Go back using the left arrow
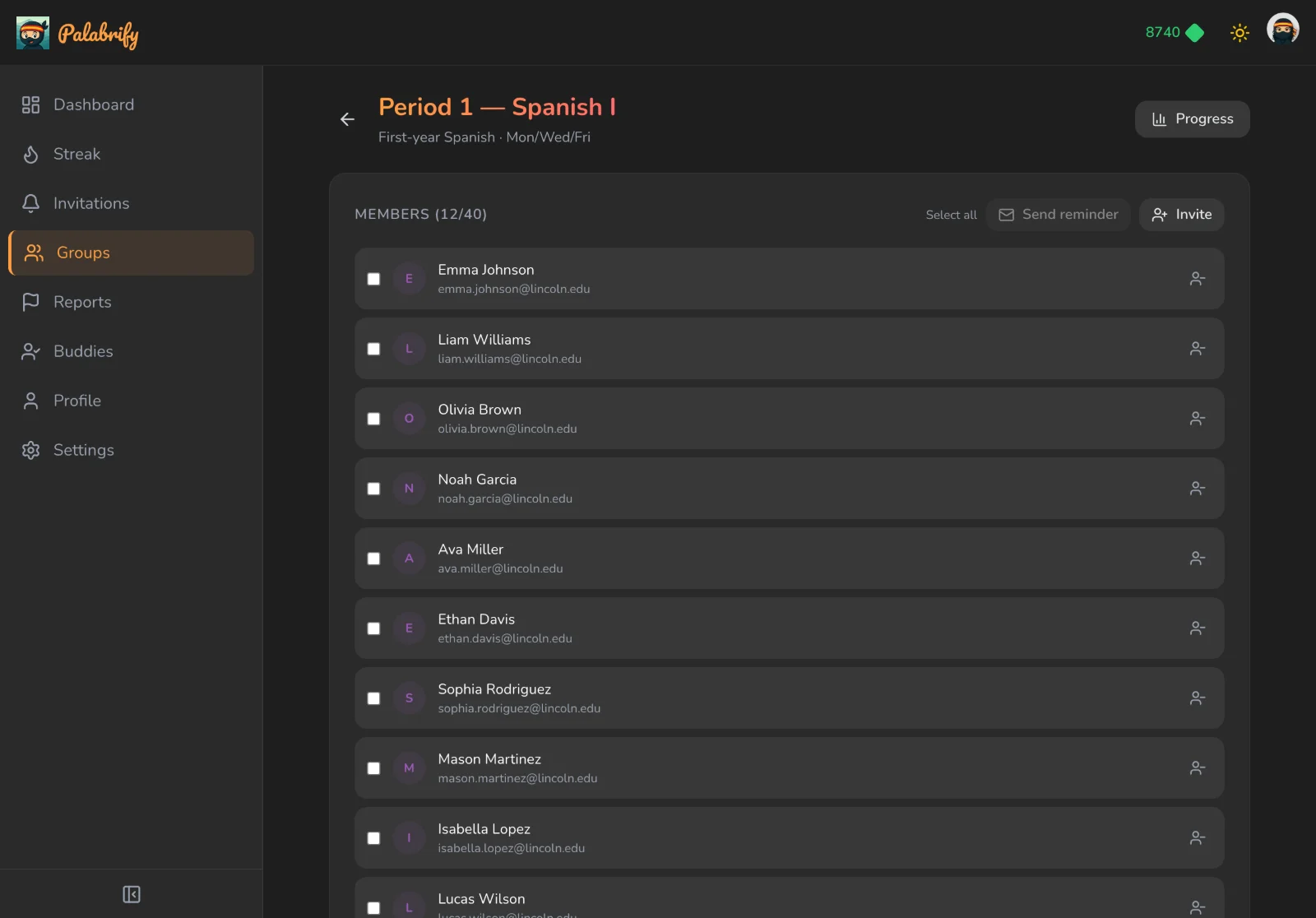The width and height of the screenshot is (1316, 918). [x=347, y=119]
